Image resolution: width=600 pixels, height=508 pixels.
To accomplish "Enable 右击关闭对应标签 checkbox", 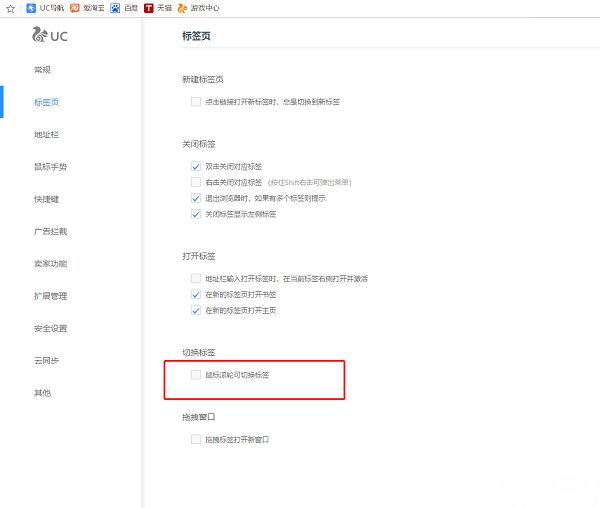I will tap(196, 182).
